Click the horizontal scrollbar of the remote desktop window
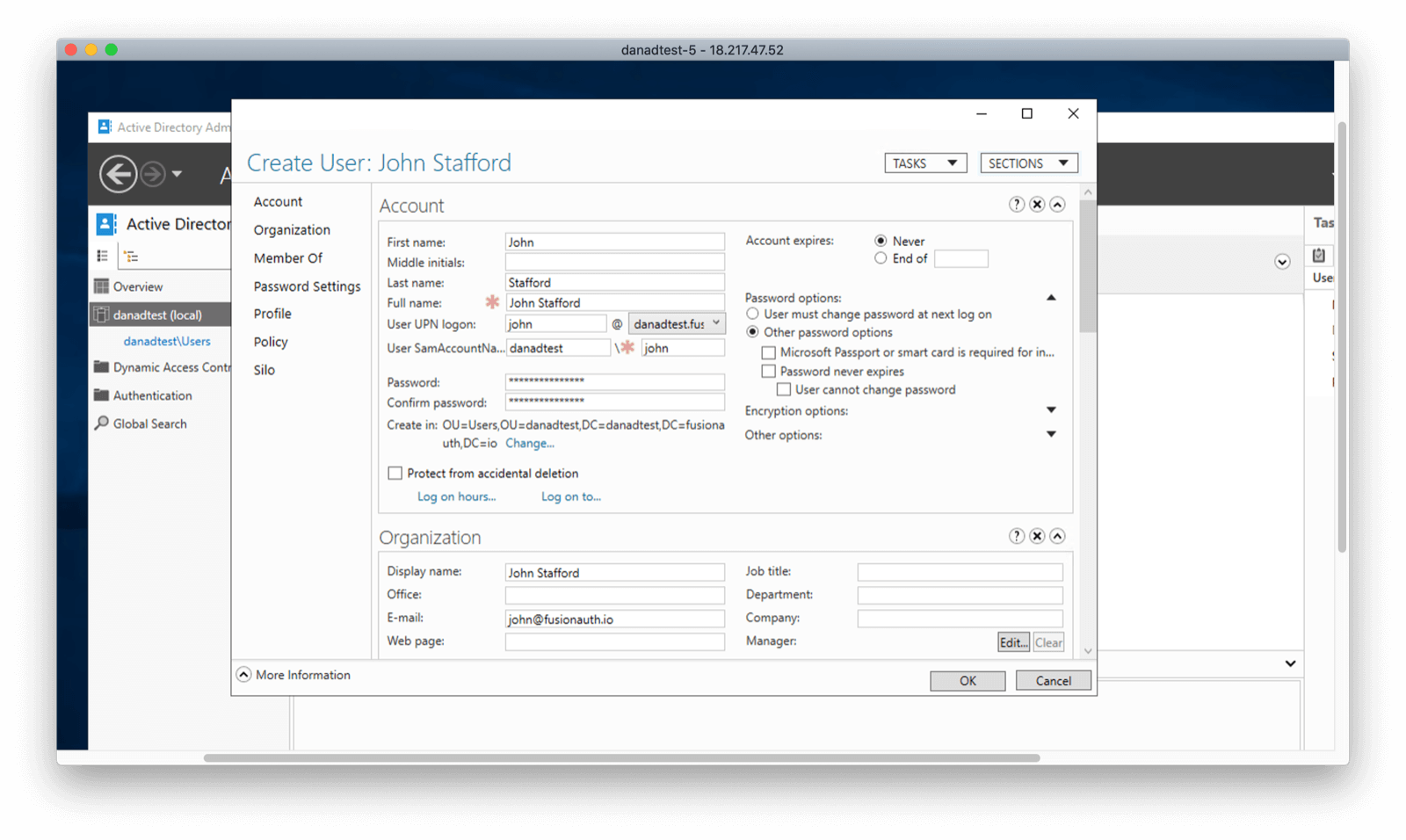This screenshot has height=840, width=1406. (621, 757)
